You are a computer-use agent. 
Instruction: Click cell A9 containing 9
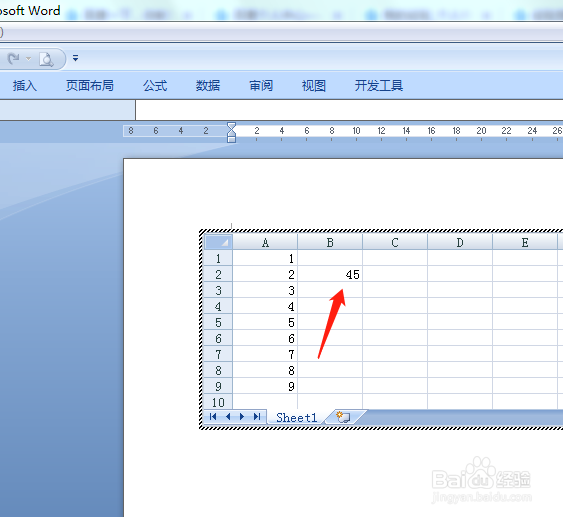(x=265, y=386)
